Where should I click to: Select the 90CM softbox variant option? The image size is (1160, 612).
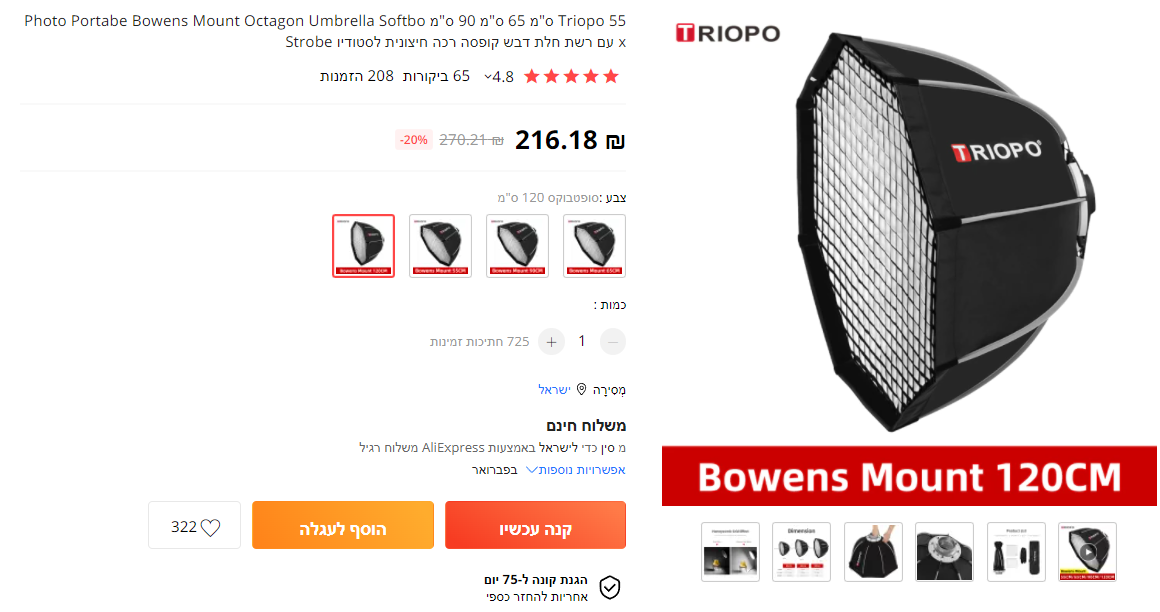pyautogui.click(x=517, y=246)
